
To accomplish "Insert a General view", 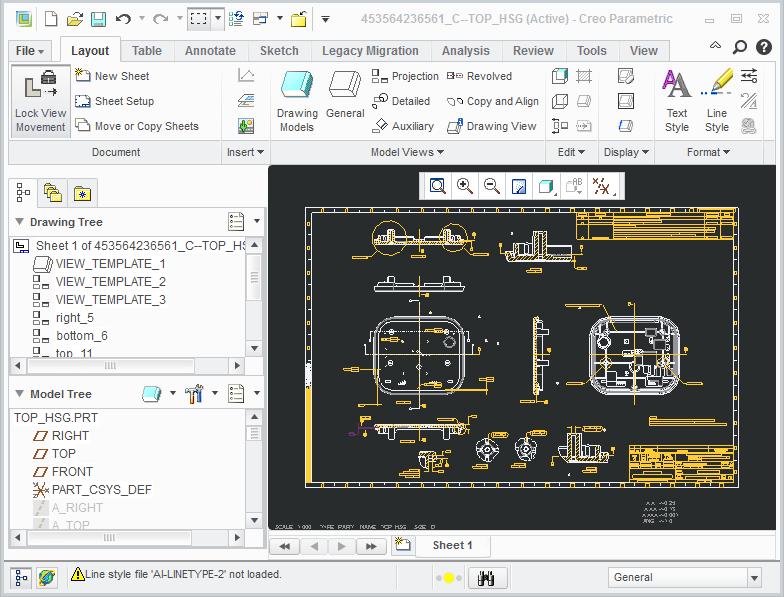I will pos(345,95).
